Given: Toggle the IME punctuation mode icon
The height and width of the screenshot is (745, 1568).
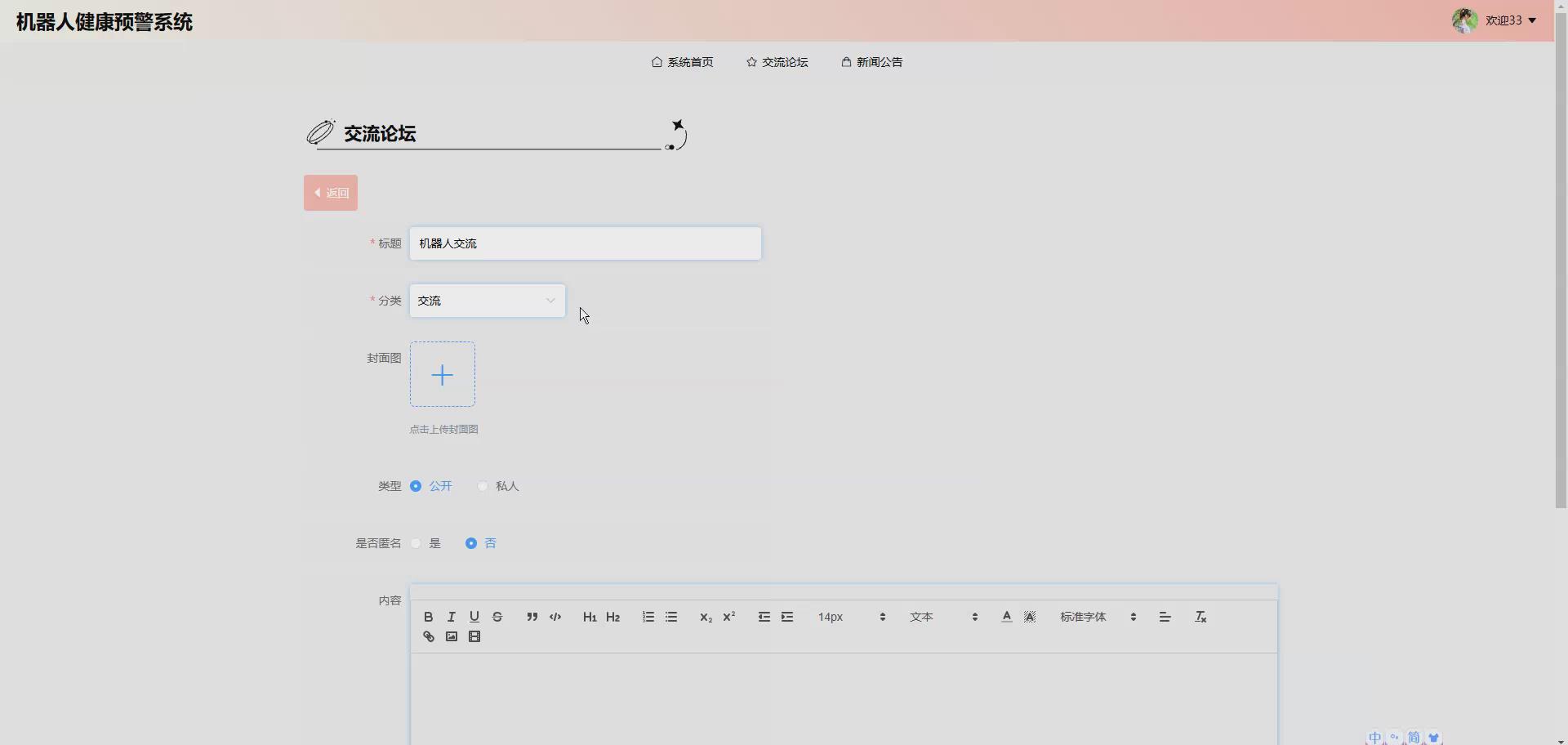Looking at the screenshot, I should pyautogui.click(x=1395, y=738).
